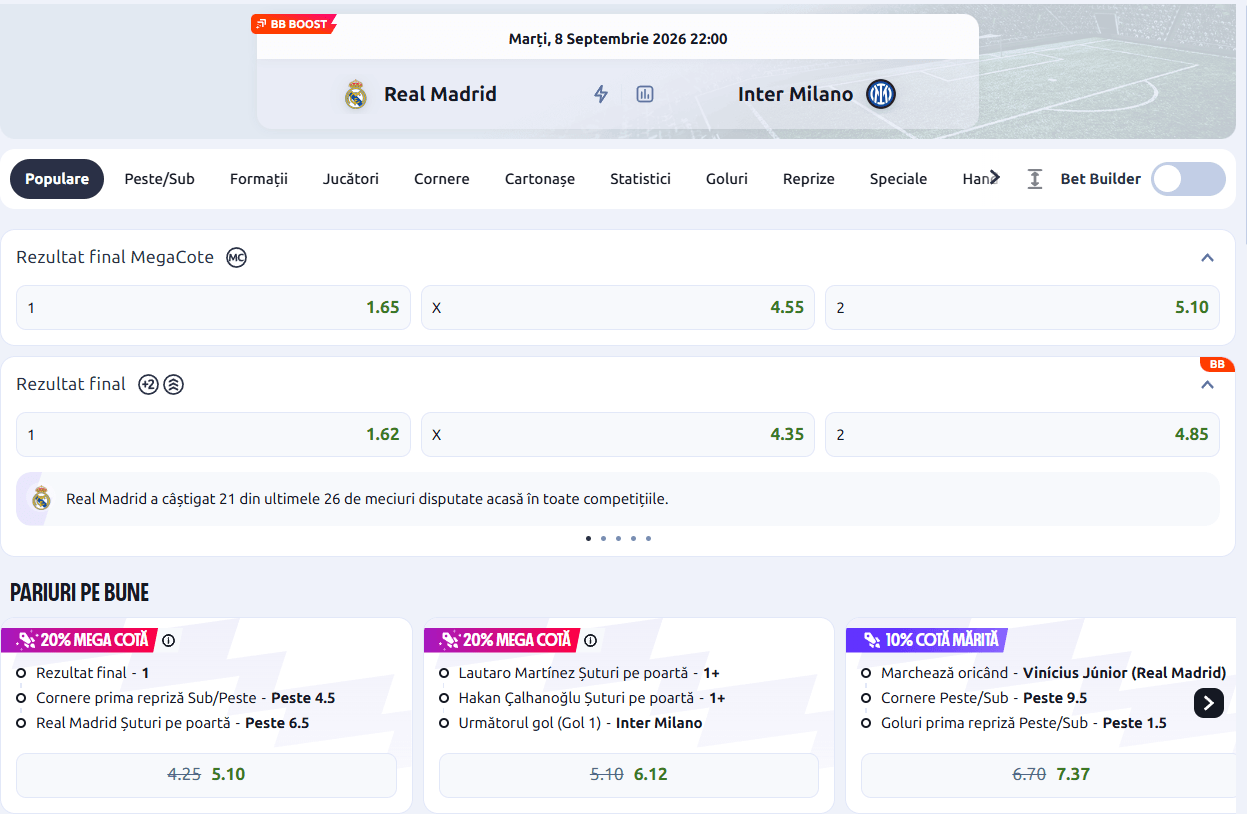Pick Rezultat final 2 at 4.85
Image resolution: width=1247 pixels, height=814 pixels.
[1022, 435]
